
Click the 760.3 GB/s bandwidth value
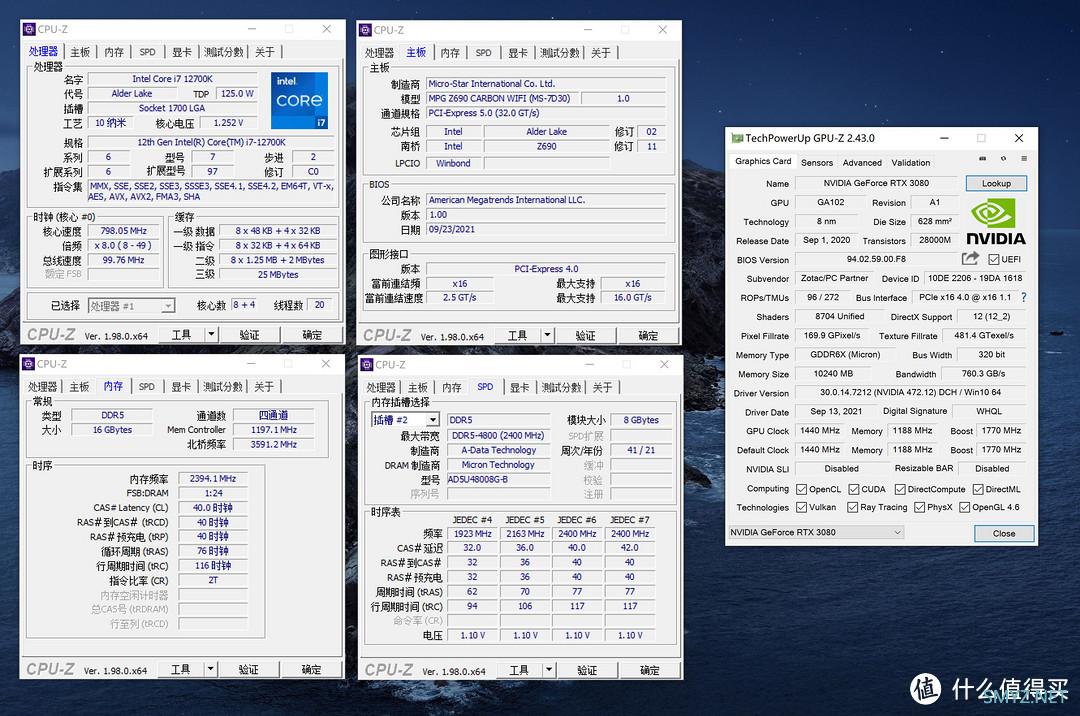click(983, 374)
